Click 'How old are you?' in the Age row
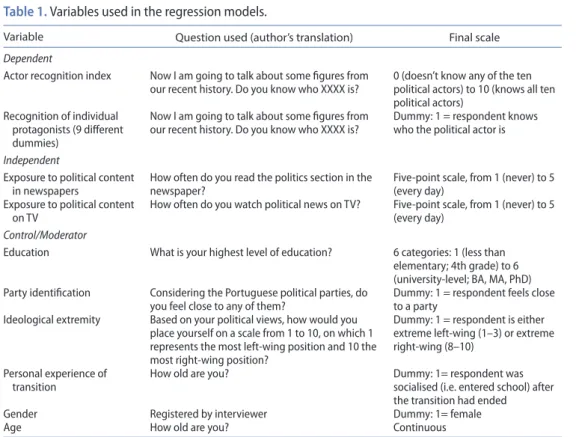Viewport: 576px width, 437px height. coord(189,427)
